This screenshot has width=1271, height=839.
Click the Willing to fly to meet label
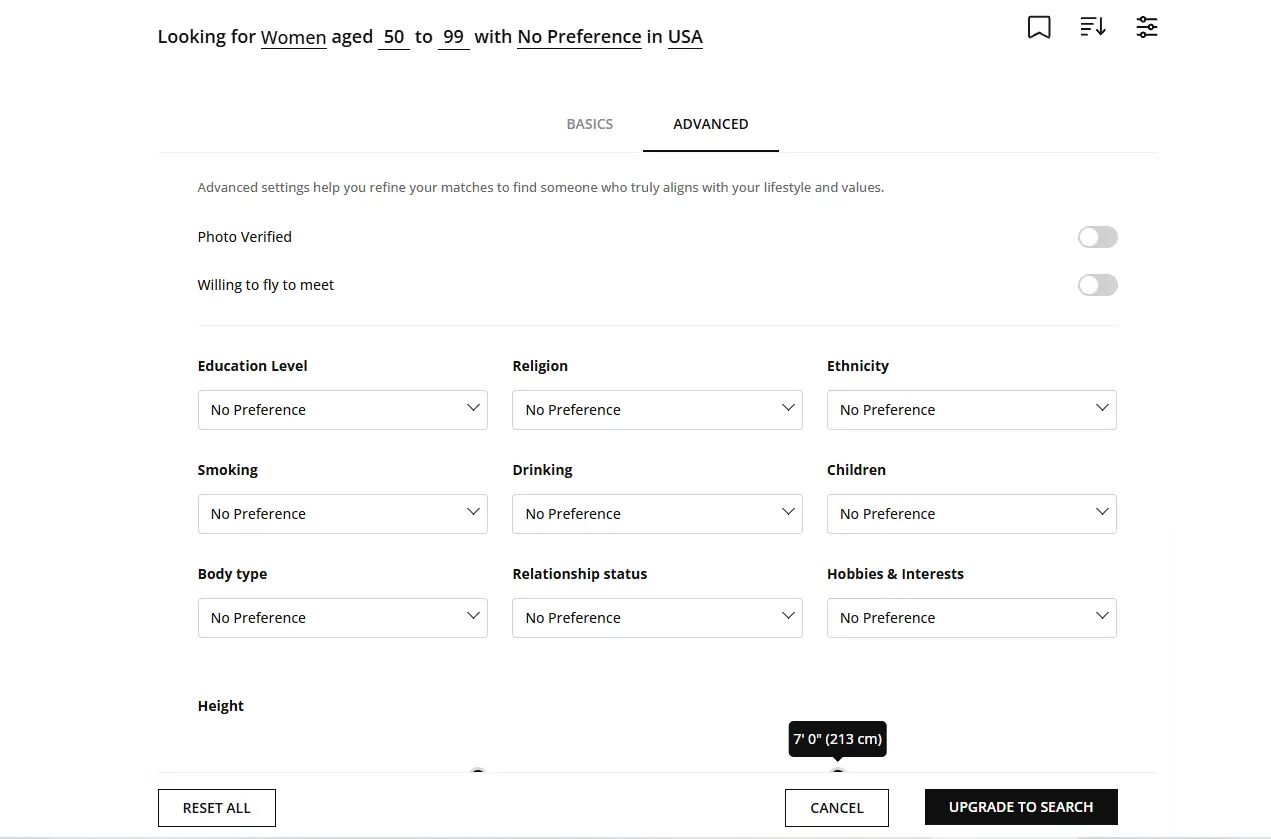(266, 285)
